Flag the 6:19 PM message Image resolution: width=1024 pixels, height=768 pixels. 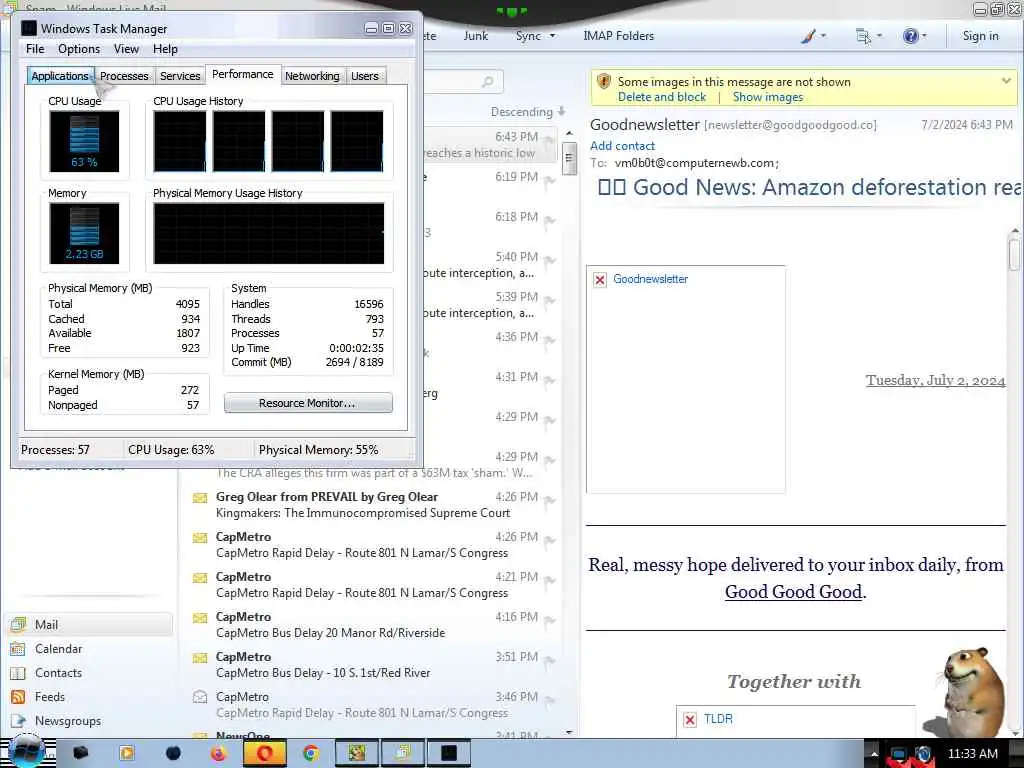(550, 180)
